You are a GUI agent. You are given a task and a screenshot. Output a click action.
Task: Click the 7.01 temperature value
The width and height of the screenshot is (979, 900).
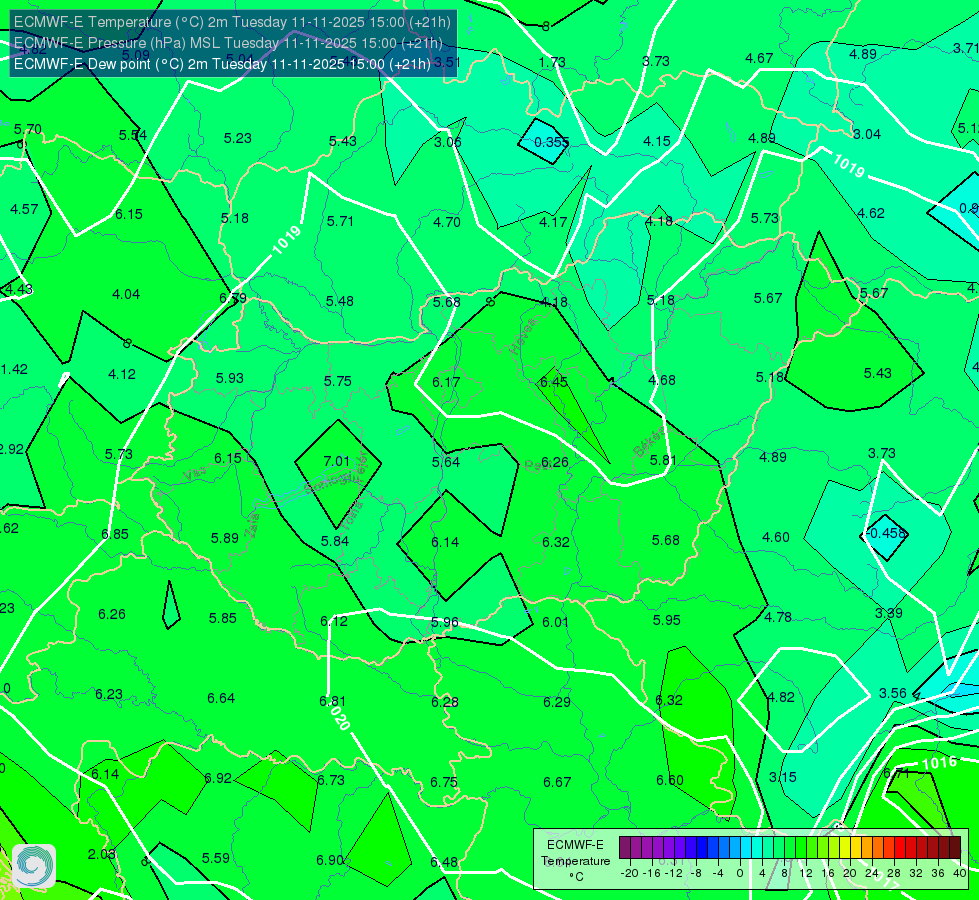tap(337, 461)
